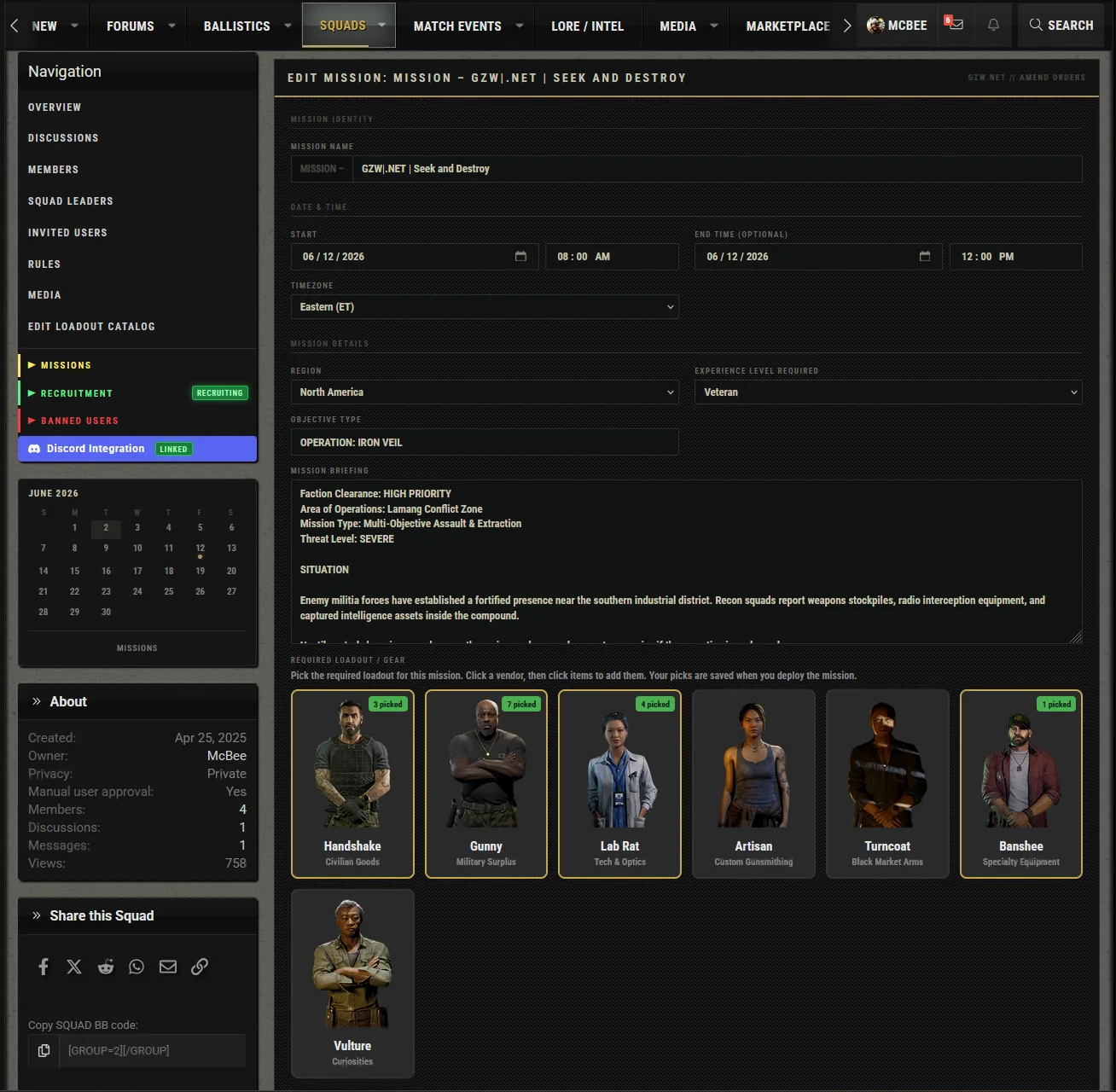Open the Region North America dropdown
1116x1092 pixels.
[x=485, y=392]
